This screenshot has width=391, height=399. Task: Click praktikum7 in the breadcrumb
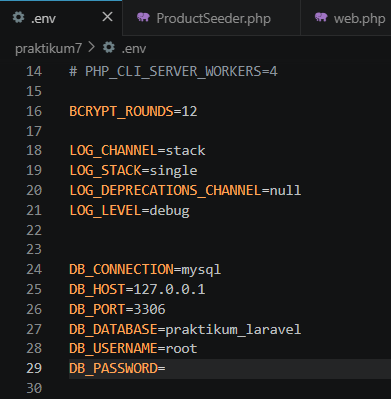coord(48,49)
